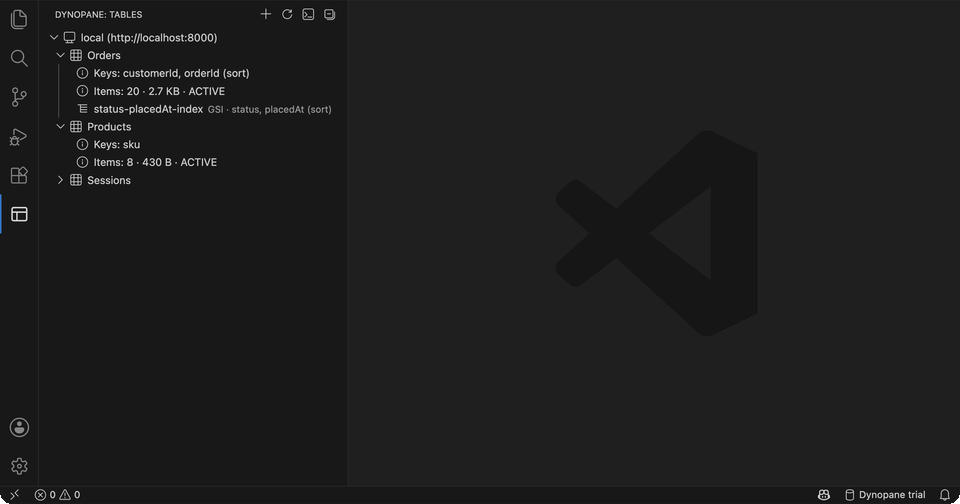960x504 pixels.
Task: Click the Products table grid icon
Action: (76, 127)
